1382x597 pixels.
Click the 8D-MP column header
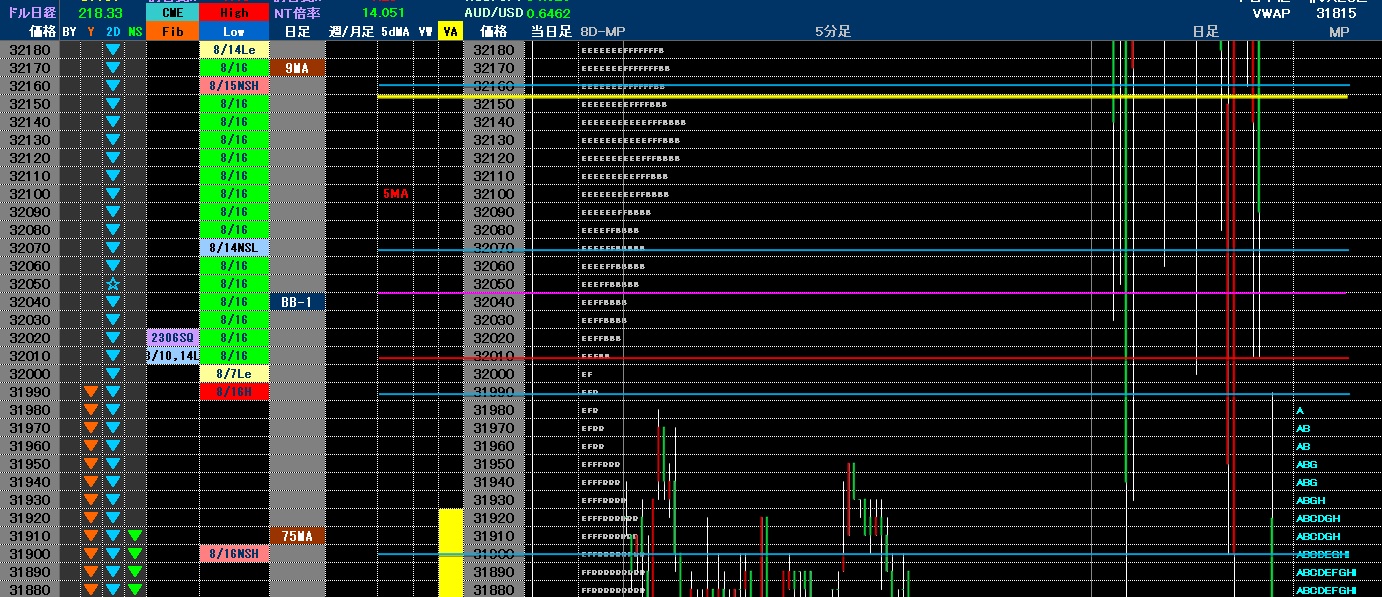602,32
